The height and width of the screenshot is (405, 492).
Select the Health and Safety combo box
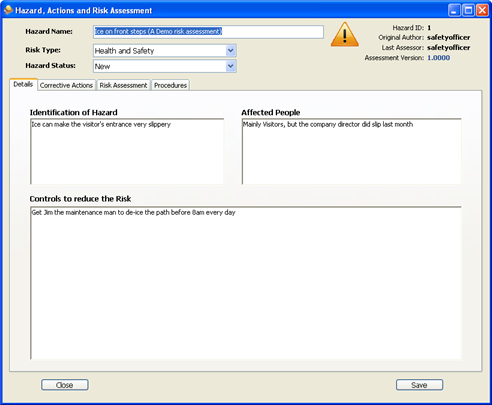pyautogui.click(x=165, y=51)
